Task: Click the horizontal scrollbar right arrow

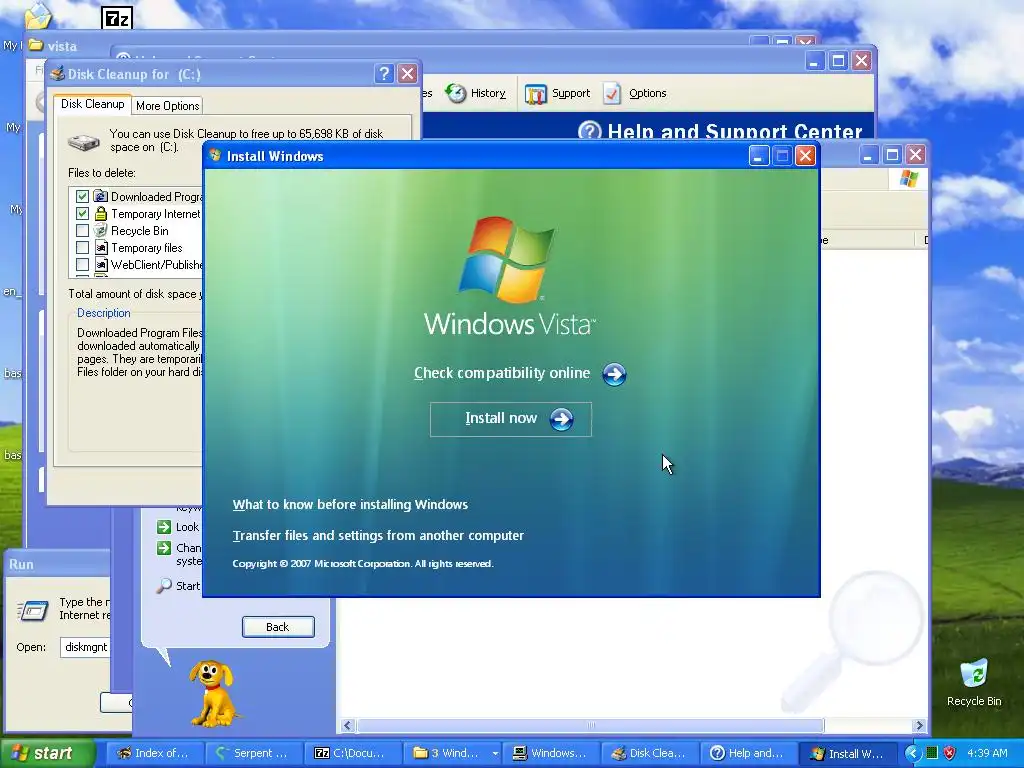Action: pos(920,726)
